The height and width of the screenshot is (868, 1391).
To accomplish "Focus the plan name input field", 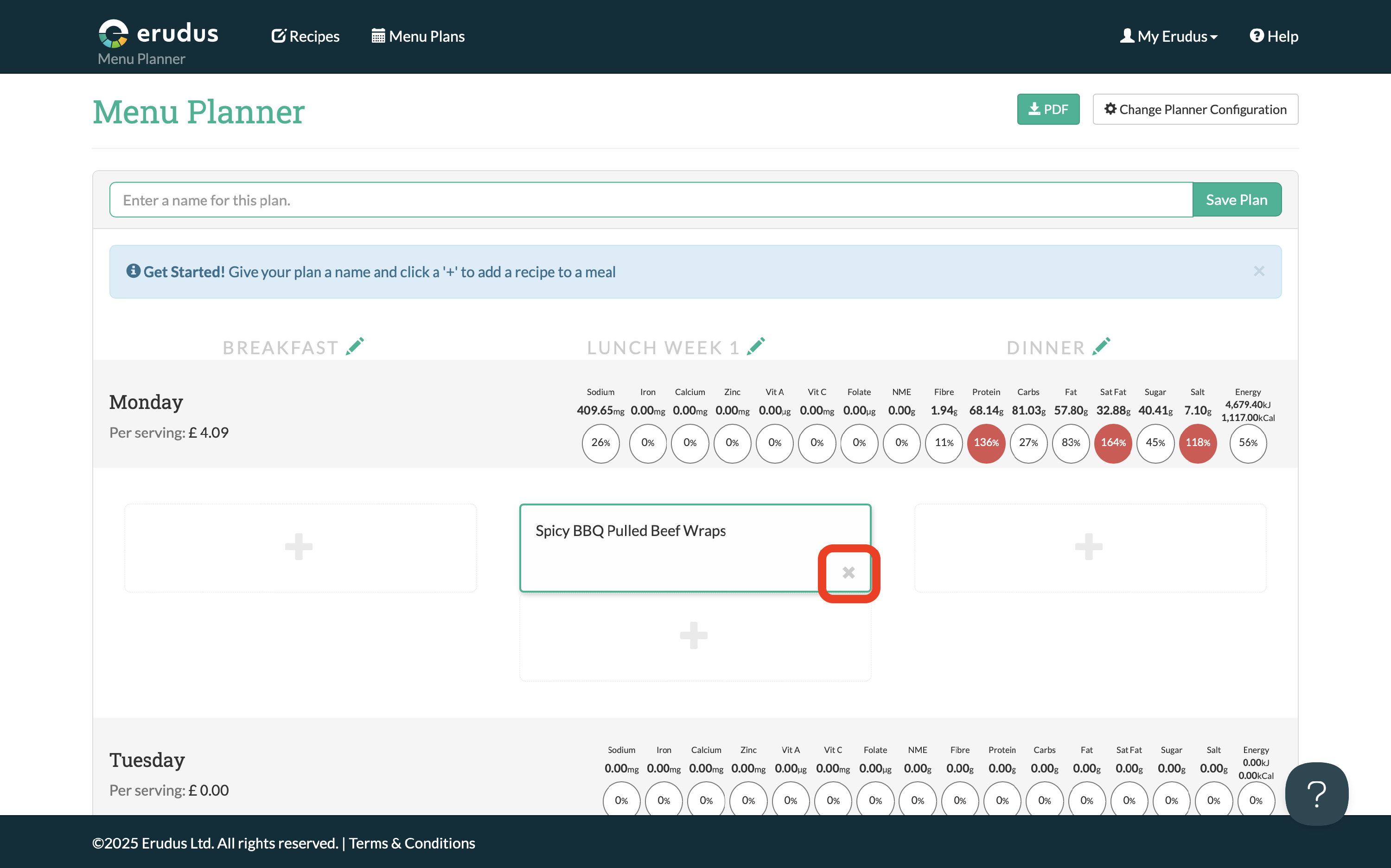I will pyautogui.click(x=651, y=200).
